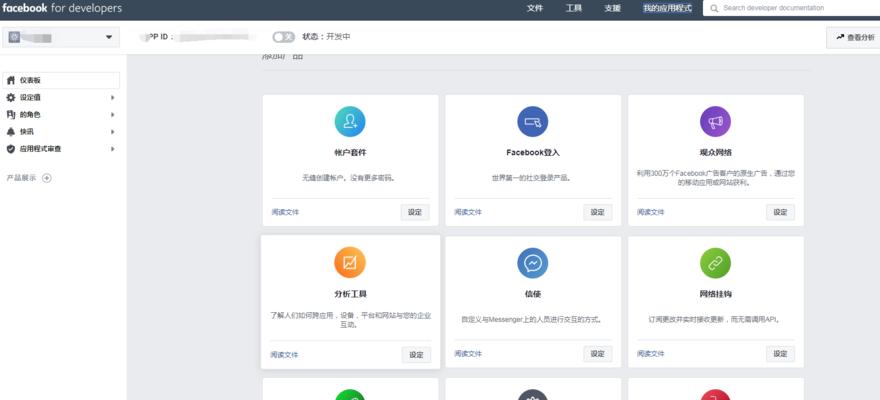
Task: Open the app selector dropdown arrow
Action: [109, 37]
